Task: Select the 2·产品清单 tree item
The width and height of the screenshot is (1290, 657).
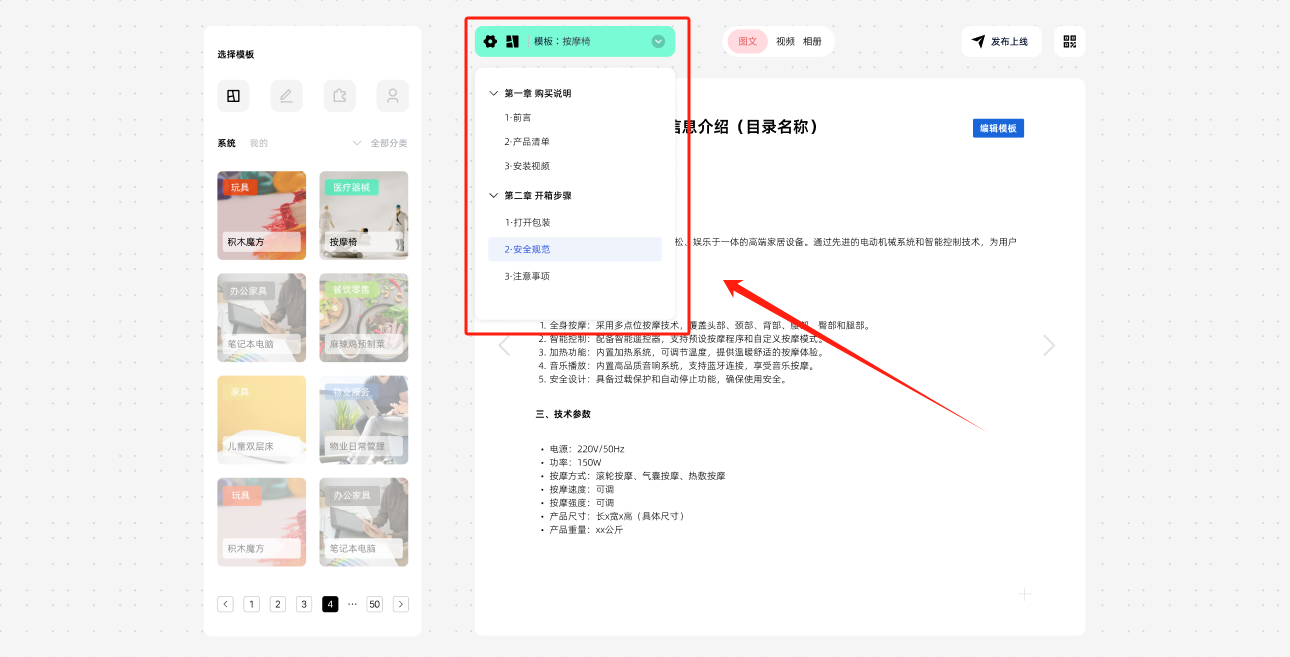Action: point(527,142)
